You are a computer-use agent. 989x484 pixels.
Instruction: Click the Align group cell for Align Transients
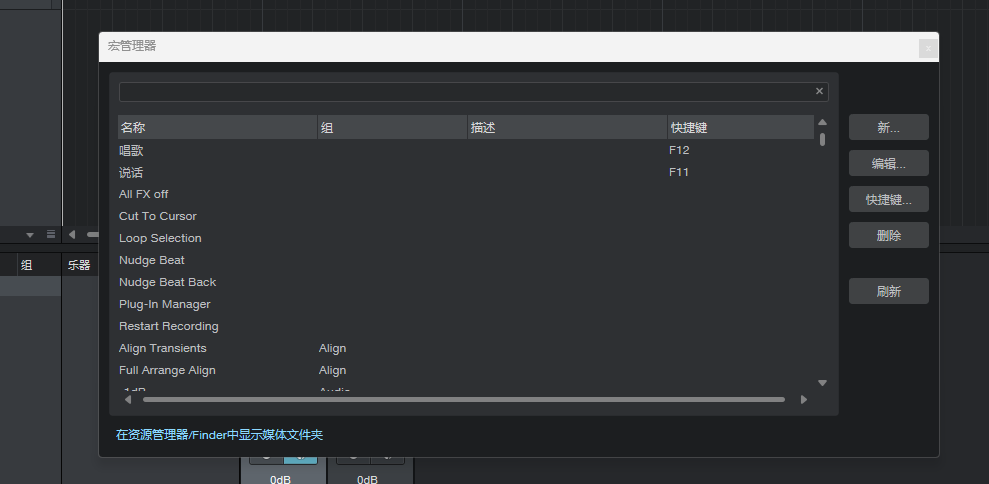point(332,348)
